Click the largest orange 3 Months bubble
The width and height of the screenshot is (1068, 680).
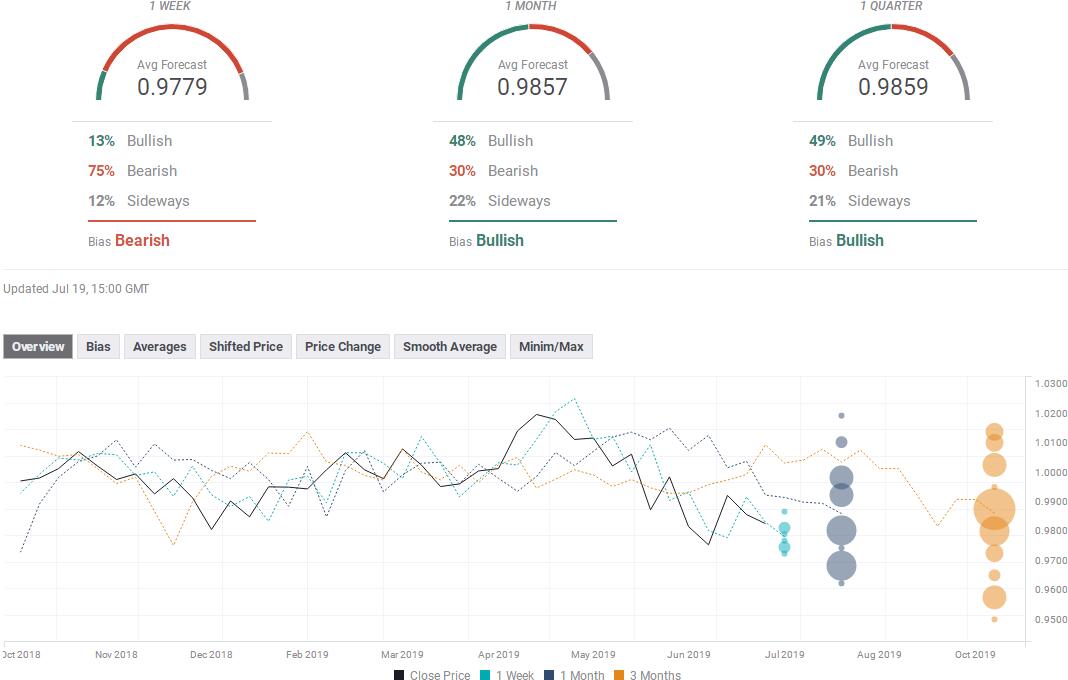click(994, 509)
